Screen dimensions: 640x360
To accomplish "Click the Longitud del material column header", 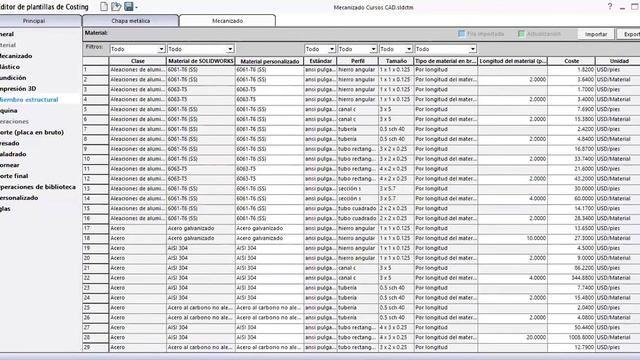I will [x=512, y=61].
